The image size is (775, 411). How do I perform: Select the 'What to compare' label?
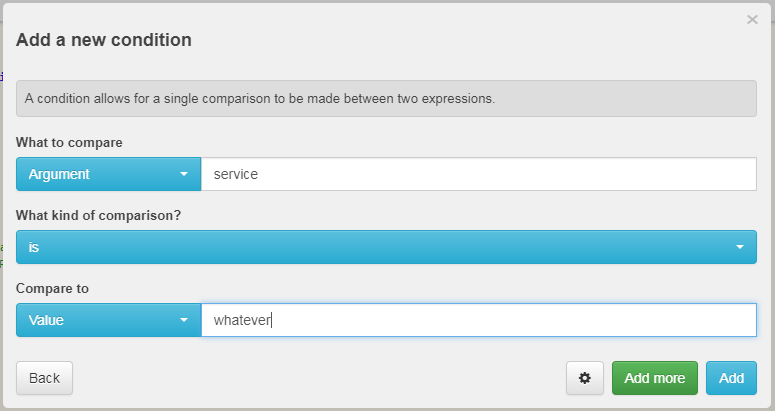click(x=69, y=142)
